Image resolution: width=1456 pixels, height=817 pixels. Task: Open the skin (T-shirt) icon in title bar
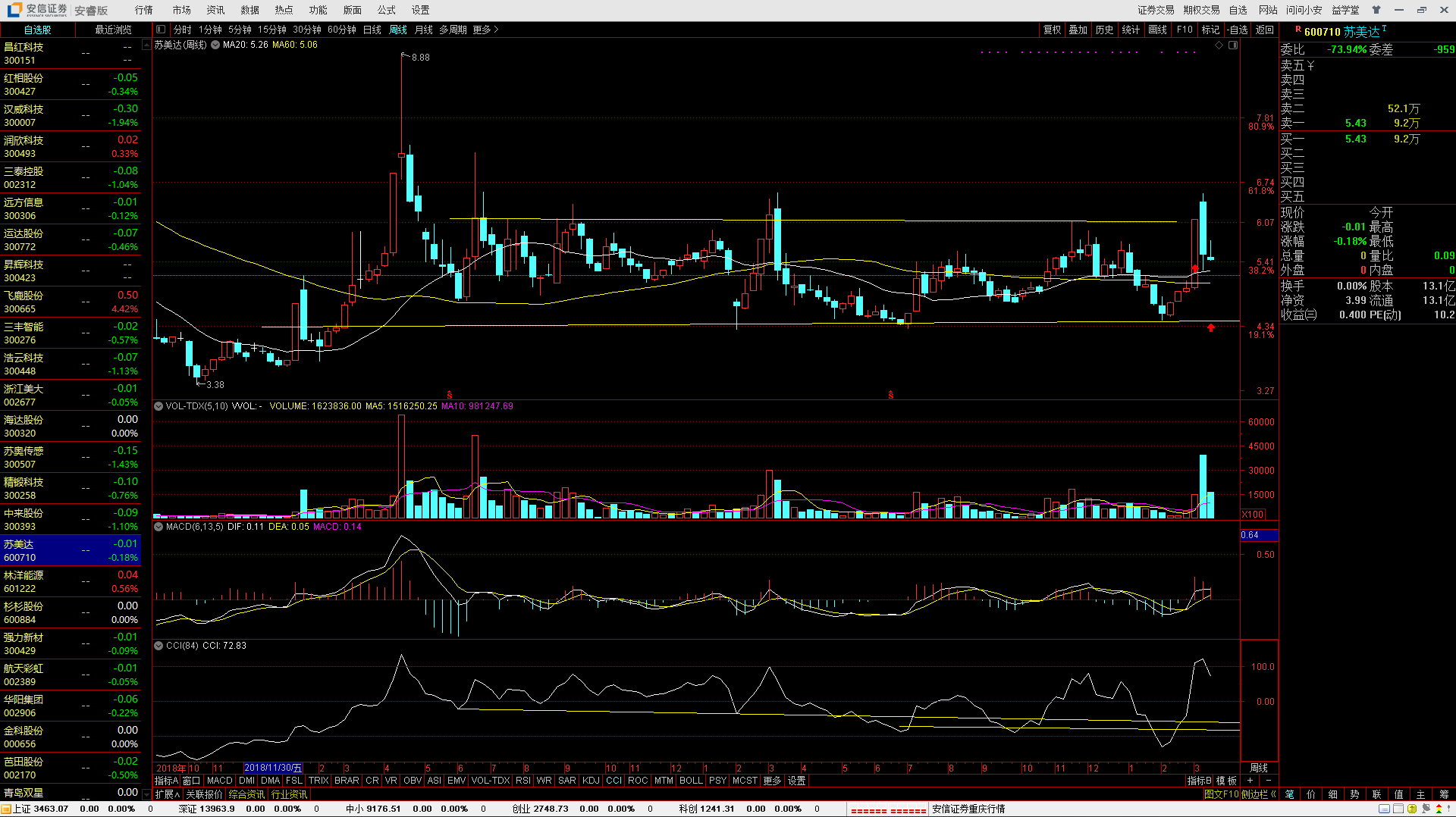pyautogui.click(x=1376, y=10)
